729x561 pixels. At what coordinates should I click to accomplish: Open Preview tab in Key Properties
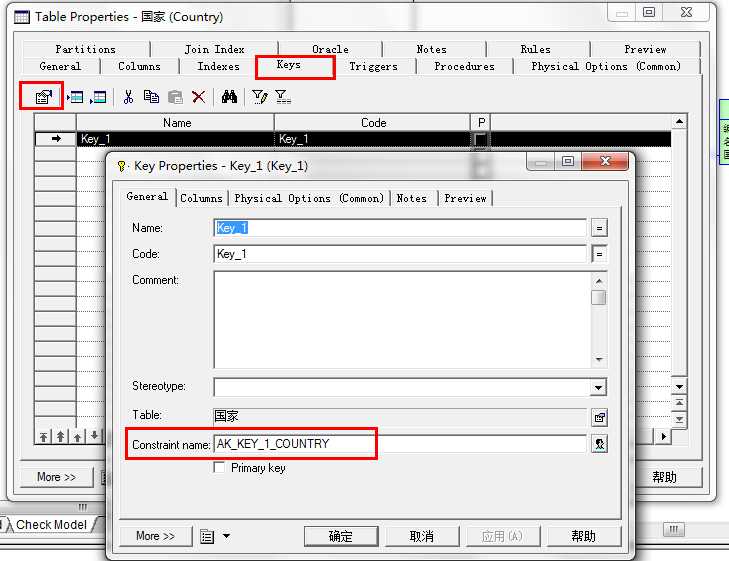[465, 198]
